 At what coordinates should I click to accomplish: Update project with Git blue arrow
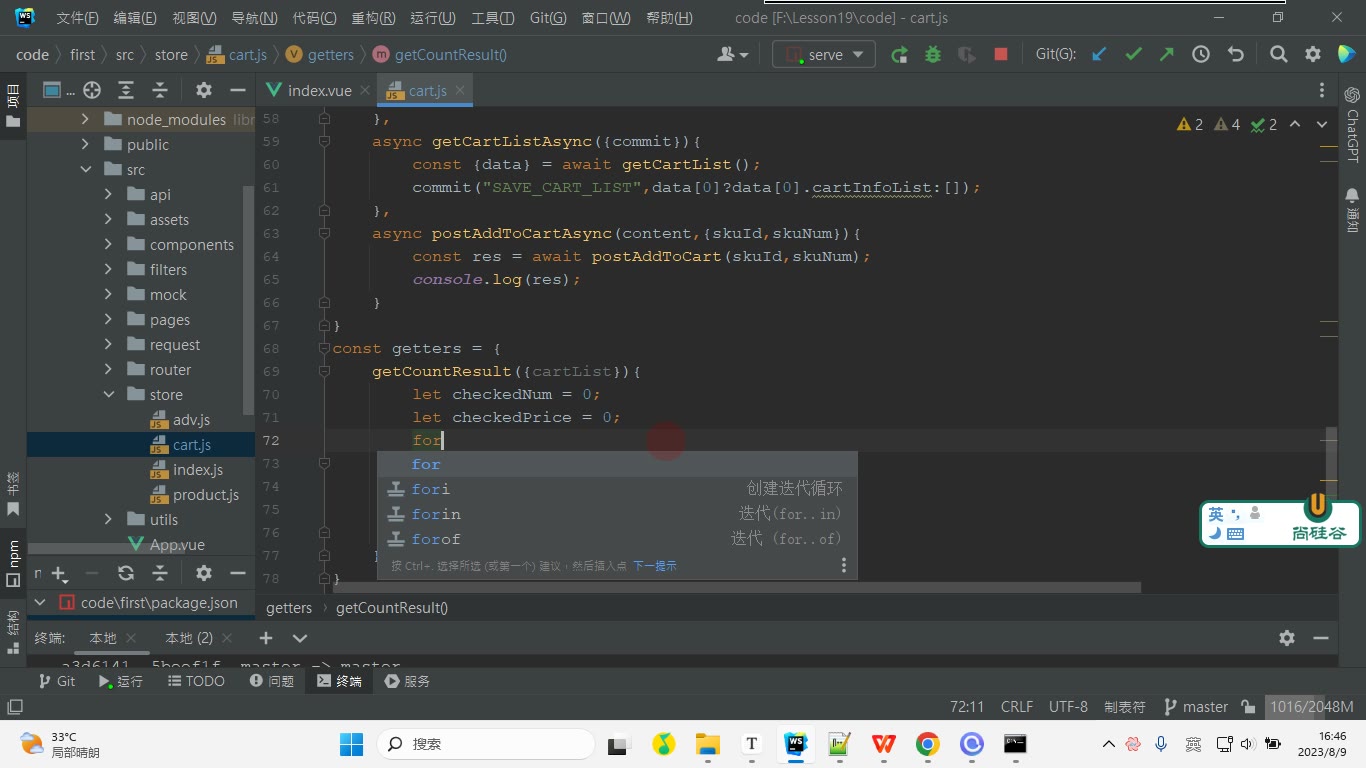(1099, 55)
